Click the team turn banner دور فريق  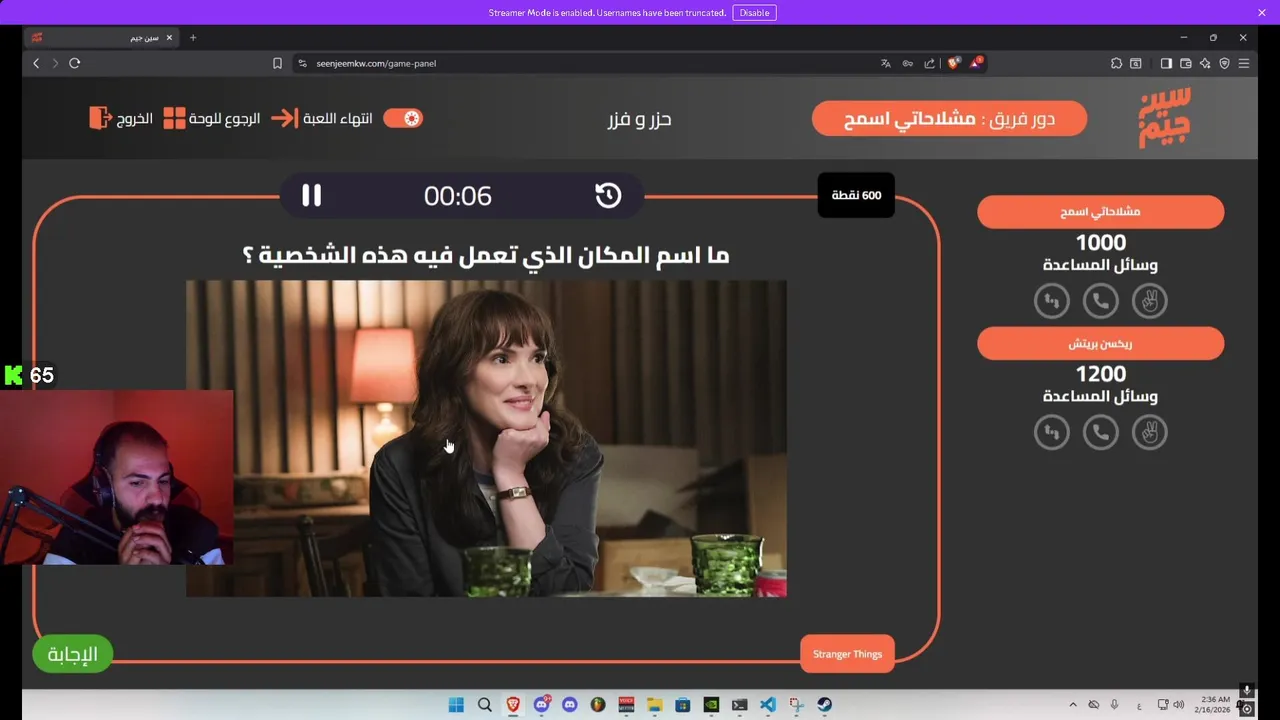coord(949,118)
